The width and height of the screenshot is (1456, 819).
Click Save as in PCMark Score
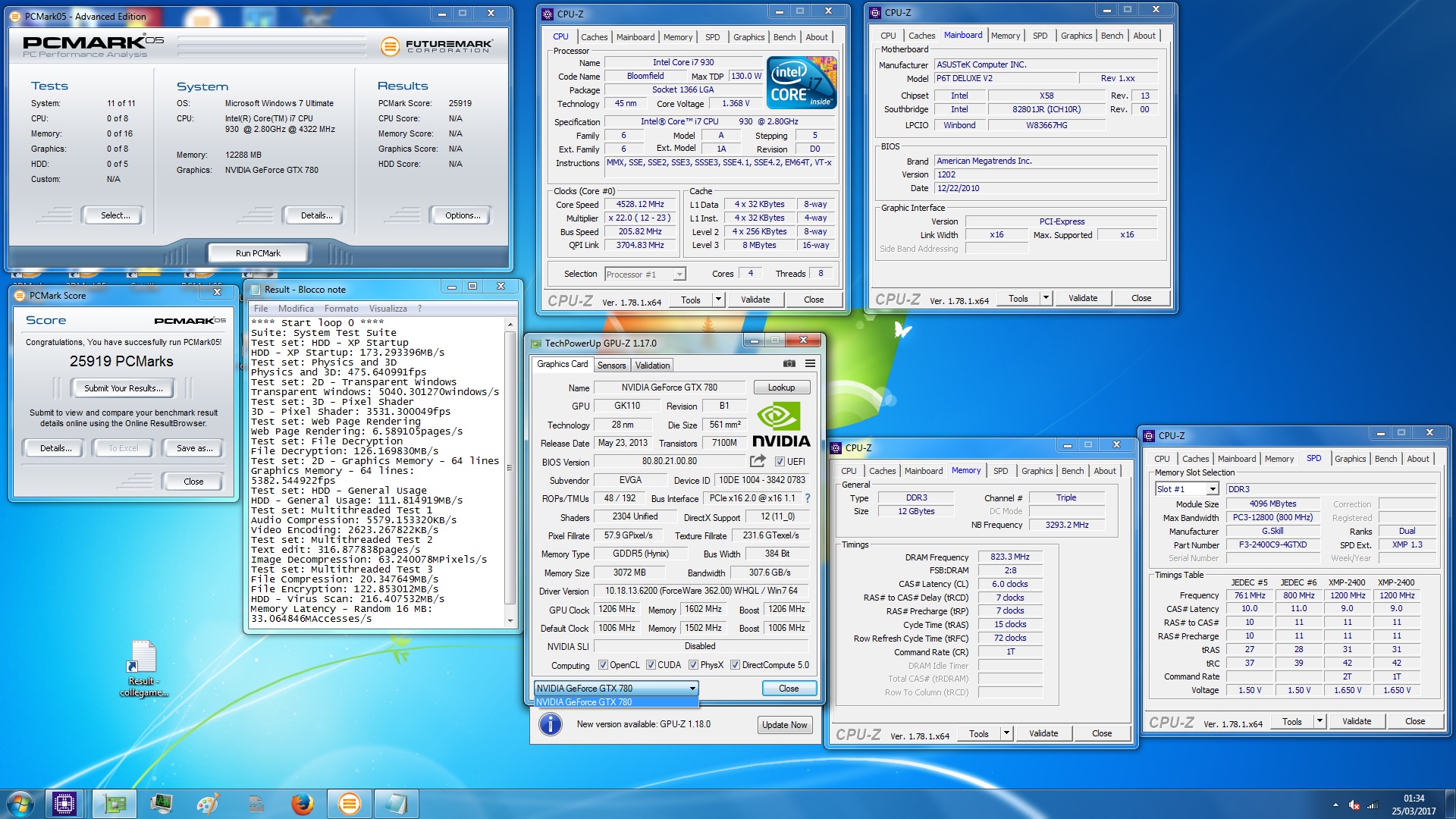tap(194, 448)
